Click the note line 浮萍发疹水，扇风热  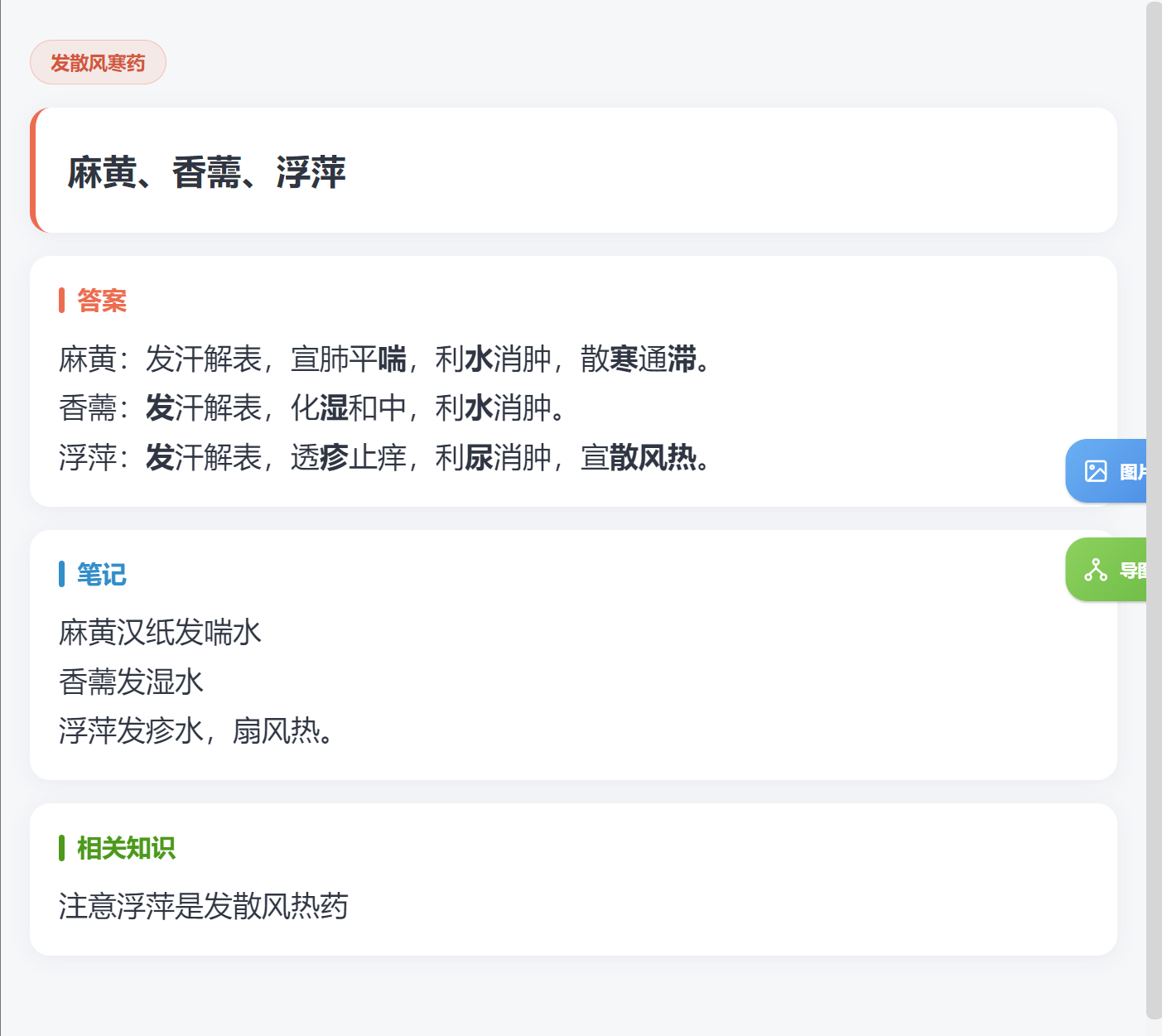pos(197,730)
